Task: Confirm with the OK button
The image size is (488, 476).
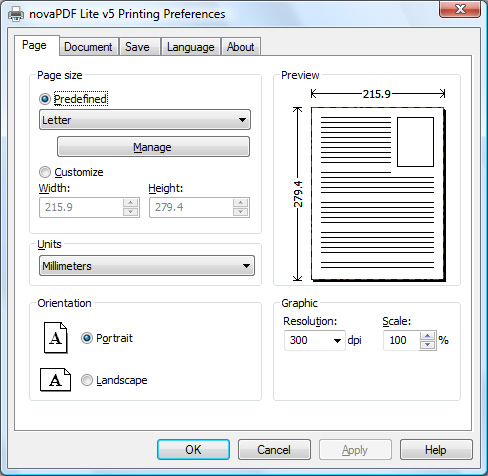Action: click(193, 450)
